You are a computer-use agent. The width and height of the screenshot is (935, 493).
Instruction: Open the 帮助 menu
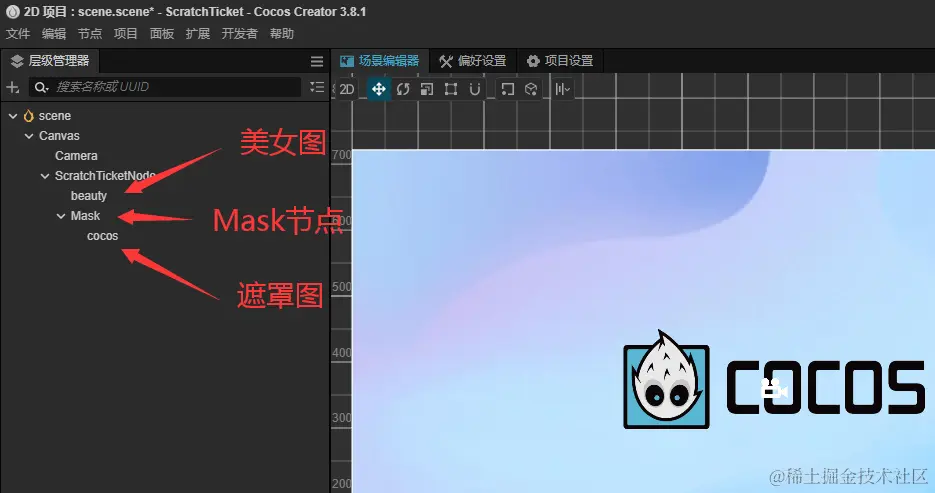(x=282, y=34)
